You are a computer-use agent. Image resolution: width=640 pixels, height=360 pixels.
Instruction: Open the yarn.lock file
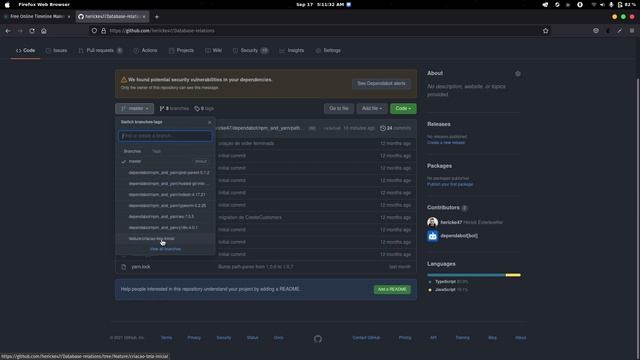click(141, 267)
